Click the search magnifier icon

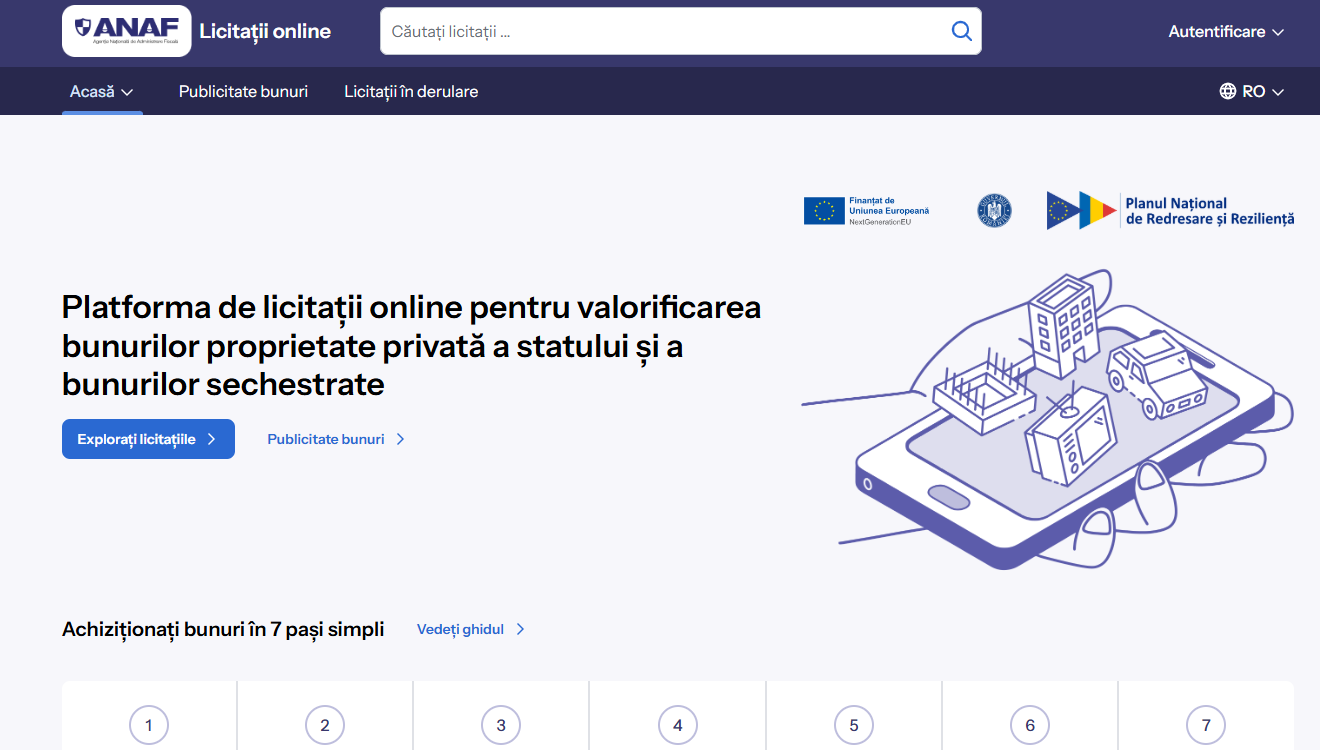[961, 31]
